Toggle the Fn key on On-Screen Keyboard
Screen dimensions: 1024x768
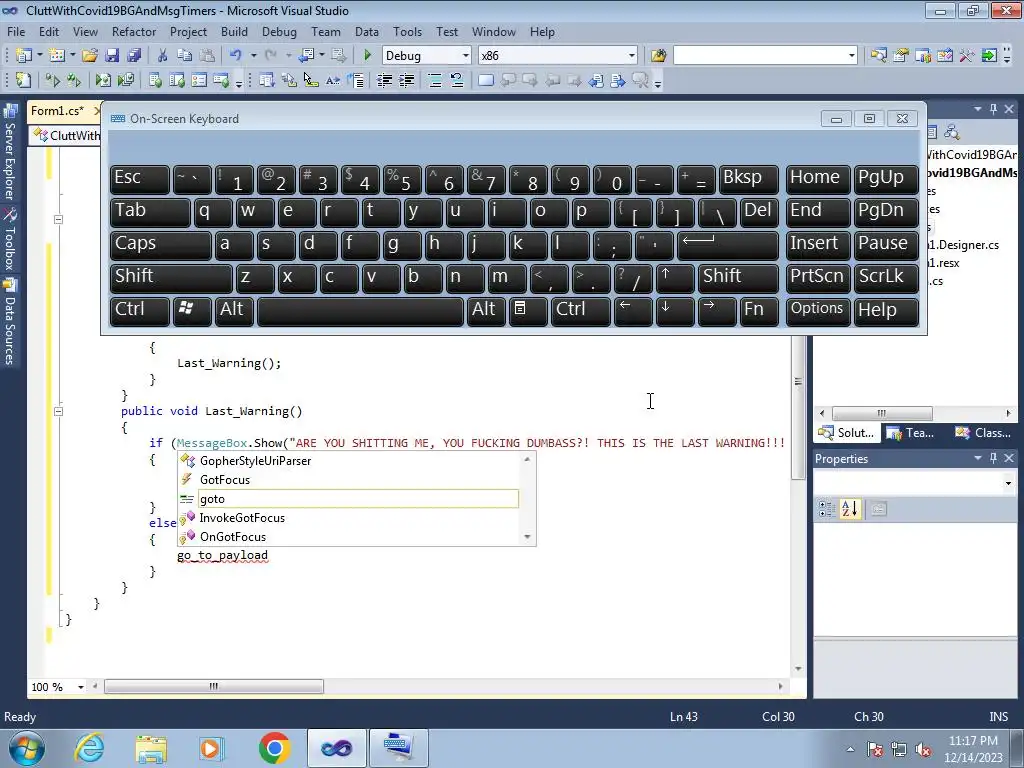(760, 310)
